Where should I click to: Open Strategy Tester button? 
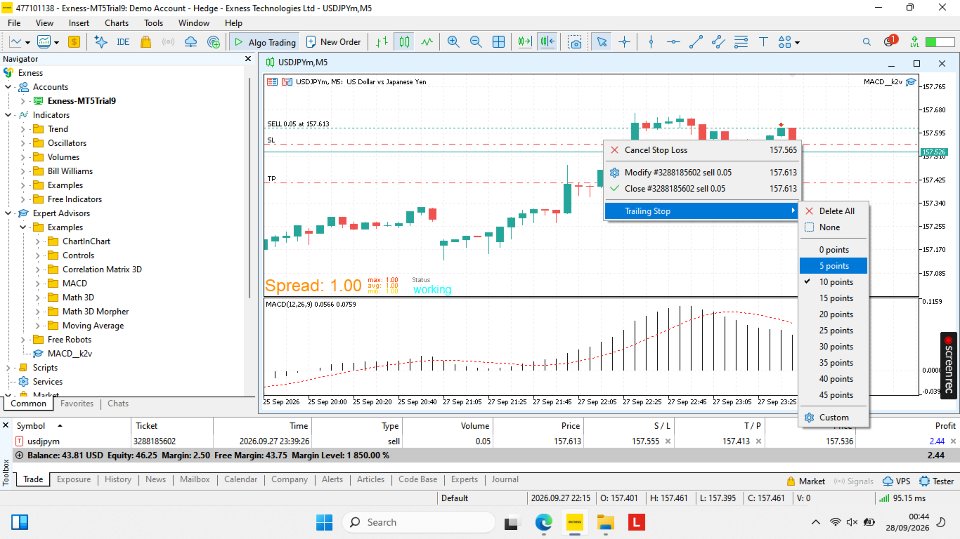(937, 481)
